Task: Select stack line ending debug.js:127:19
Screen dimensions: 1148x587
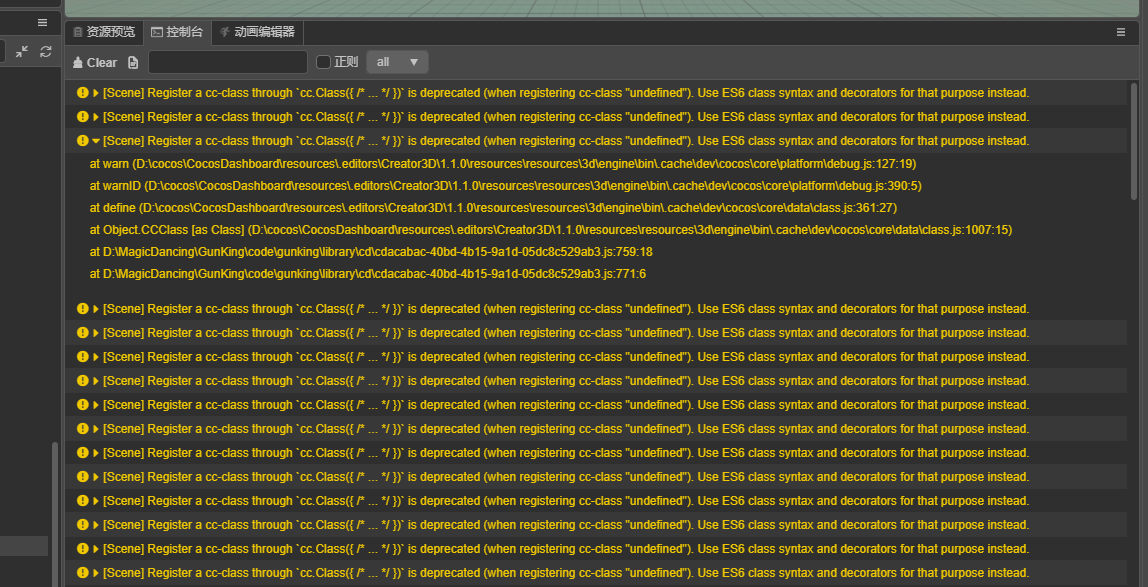Action: (x=503, y=163)
